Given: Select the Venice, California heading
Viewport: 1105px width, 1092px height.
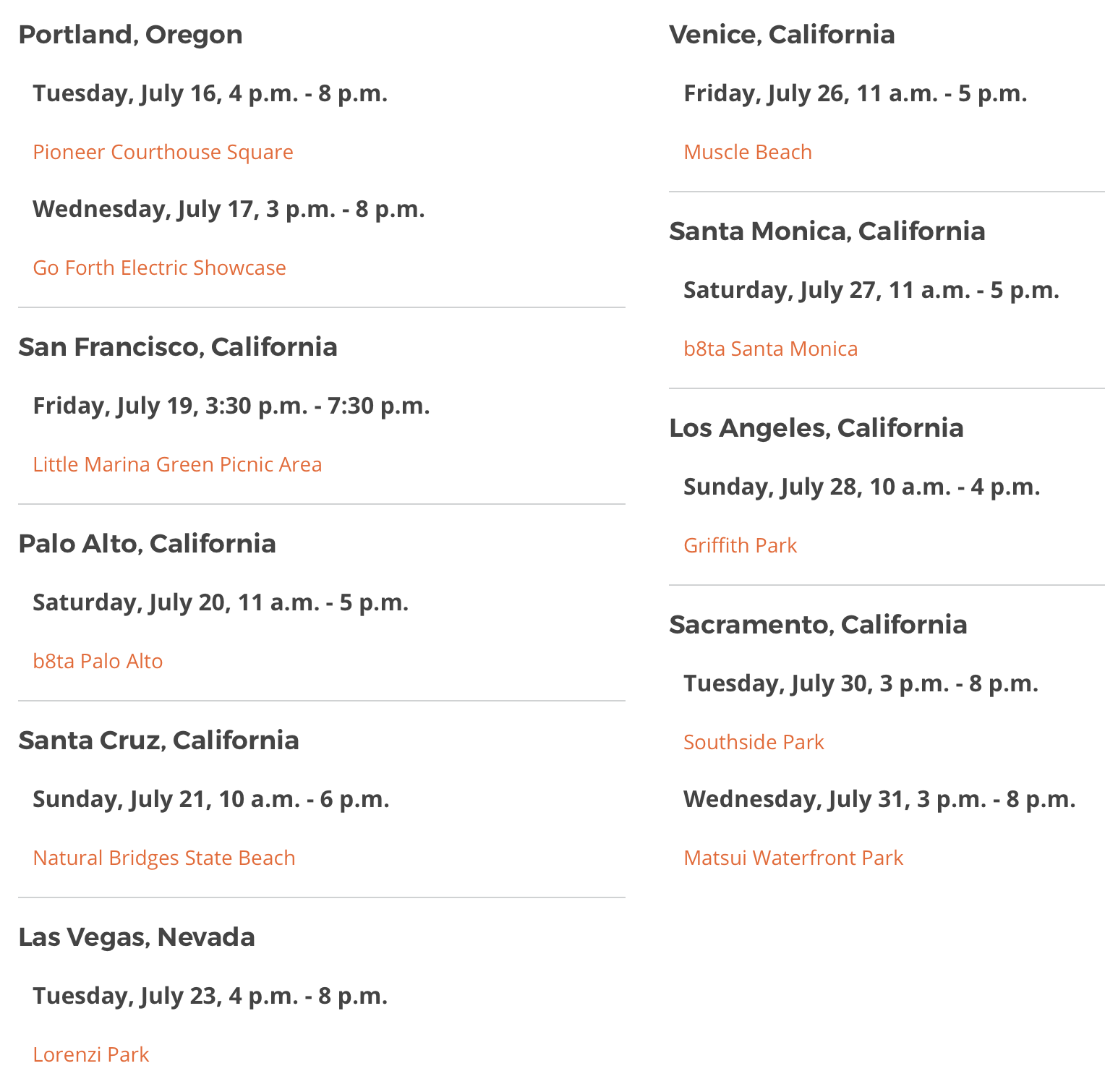Looking at the screenshot, I should 782,35.
